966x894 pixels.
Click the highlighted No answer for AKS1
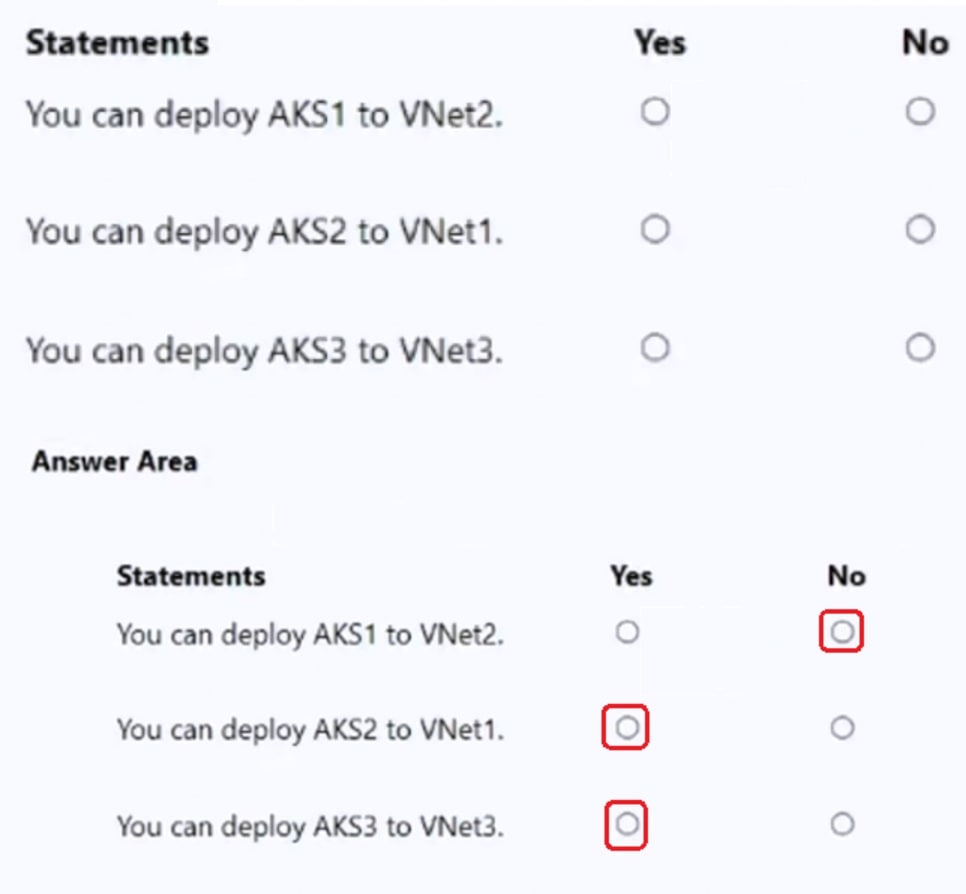tap(841, 631)
